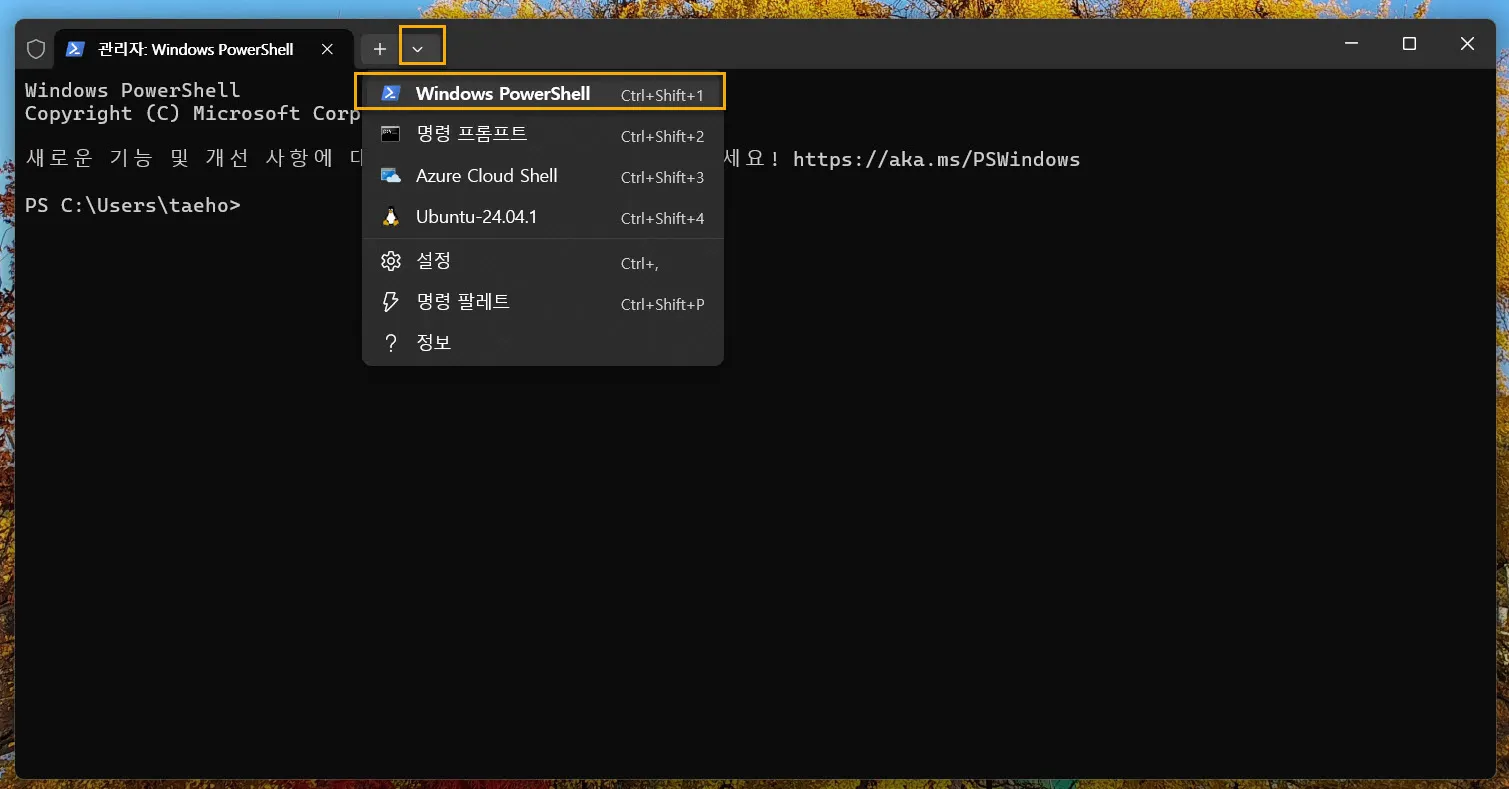Click the admin shield icon on the title bar
This screenshot has width=1509, height=789.
click(x=35, y=48)
